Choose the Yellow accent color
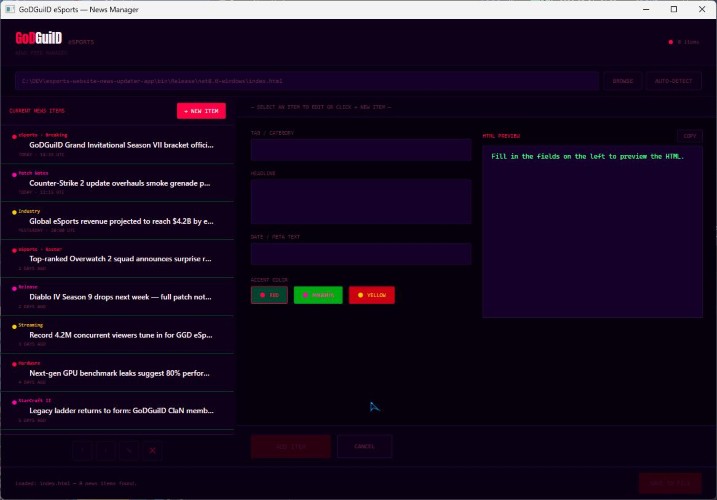This screenshot has height=500, width=717. pyautogui.click(x=372, y=295)
